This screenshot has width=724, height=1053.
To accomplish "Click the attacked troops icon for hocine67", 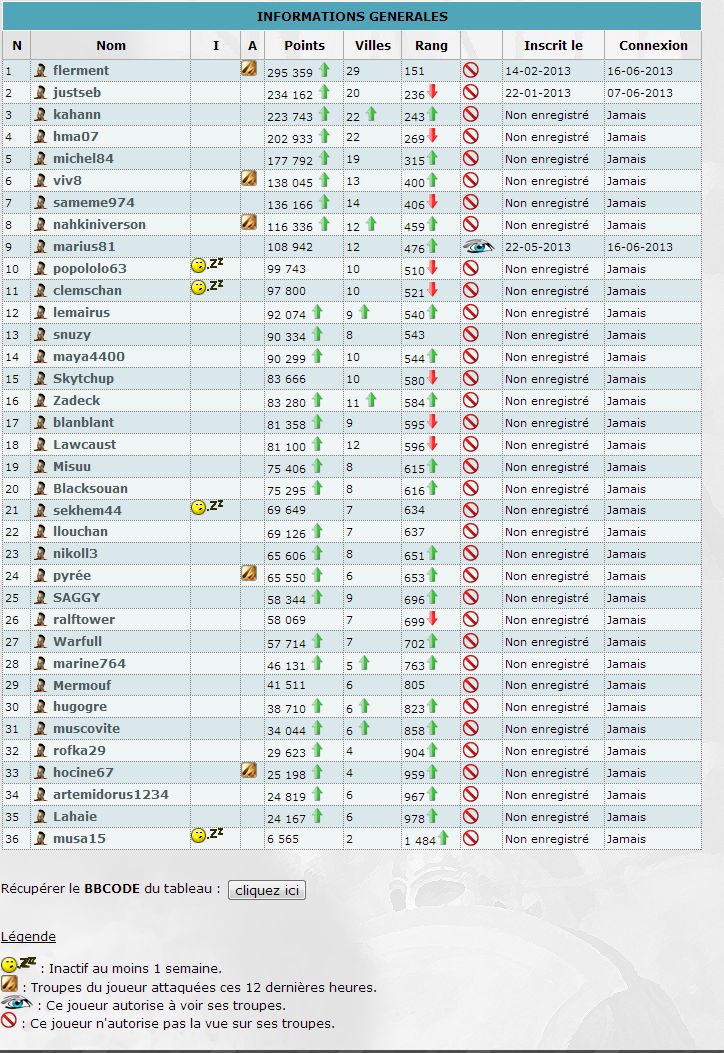I will [249, 770].
